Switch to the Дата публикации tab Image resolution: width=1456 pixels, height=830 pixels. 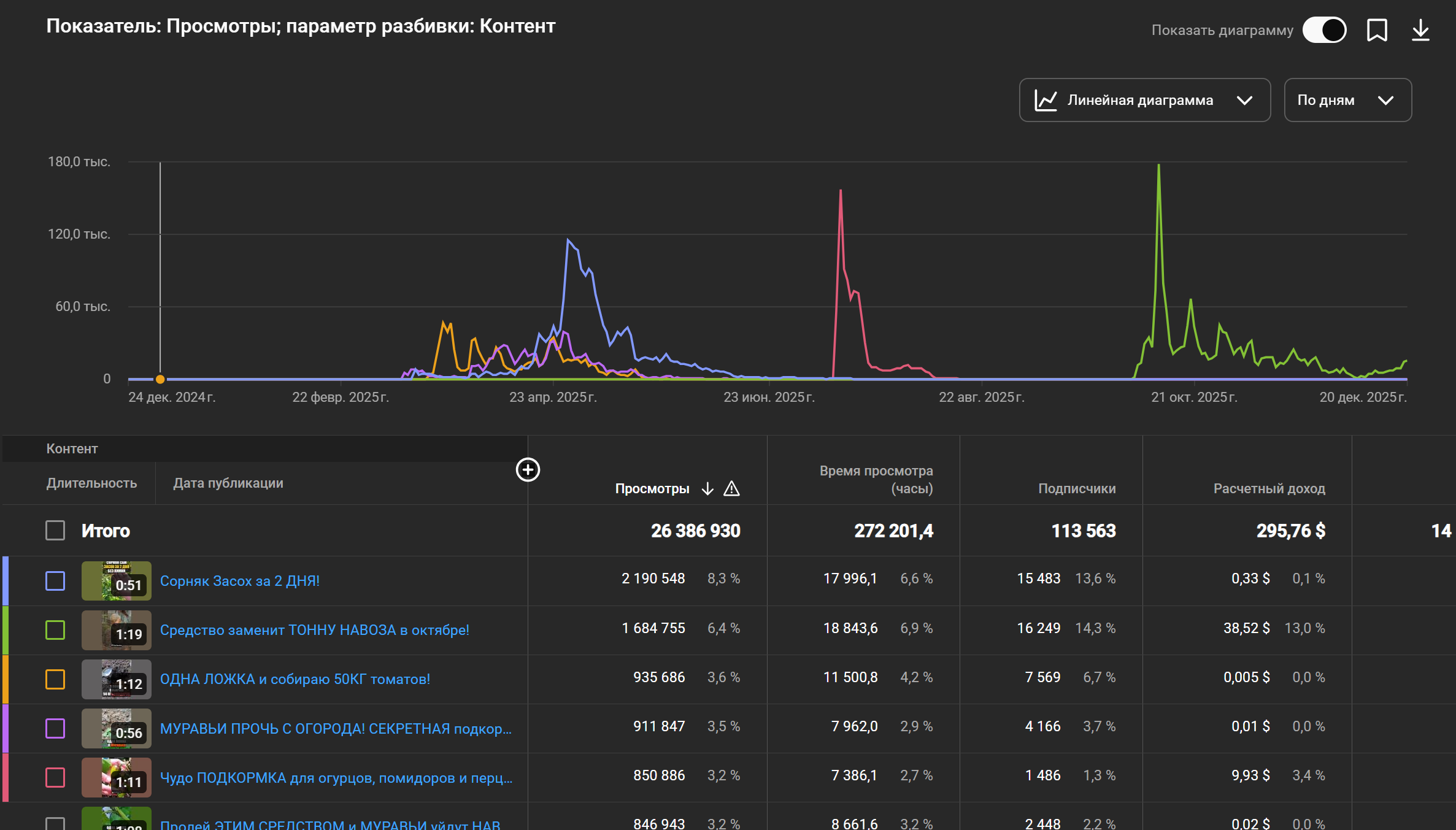pyautogui.click(x=228, y=483)
